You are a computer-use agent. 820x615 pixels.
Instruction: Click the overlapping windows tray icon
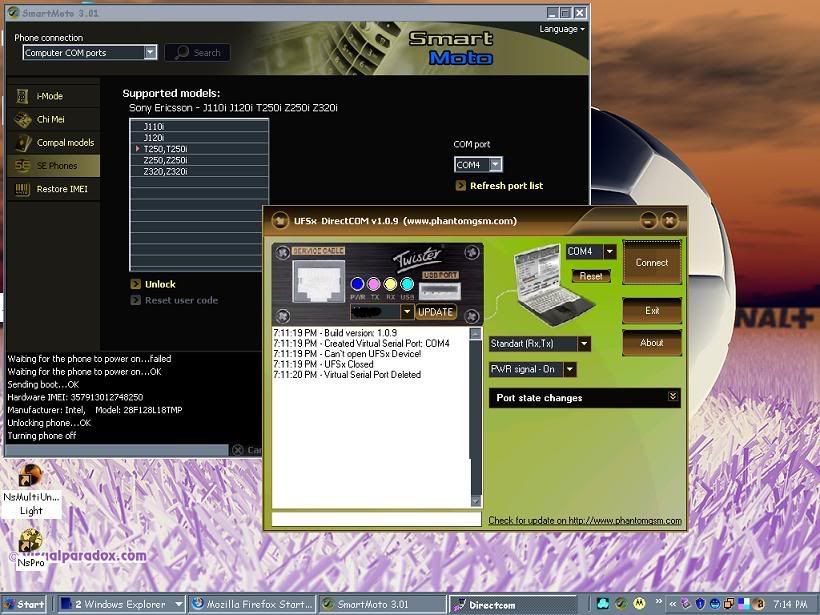click(729, 604)
